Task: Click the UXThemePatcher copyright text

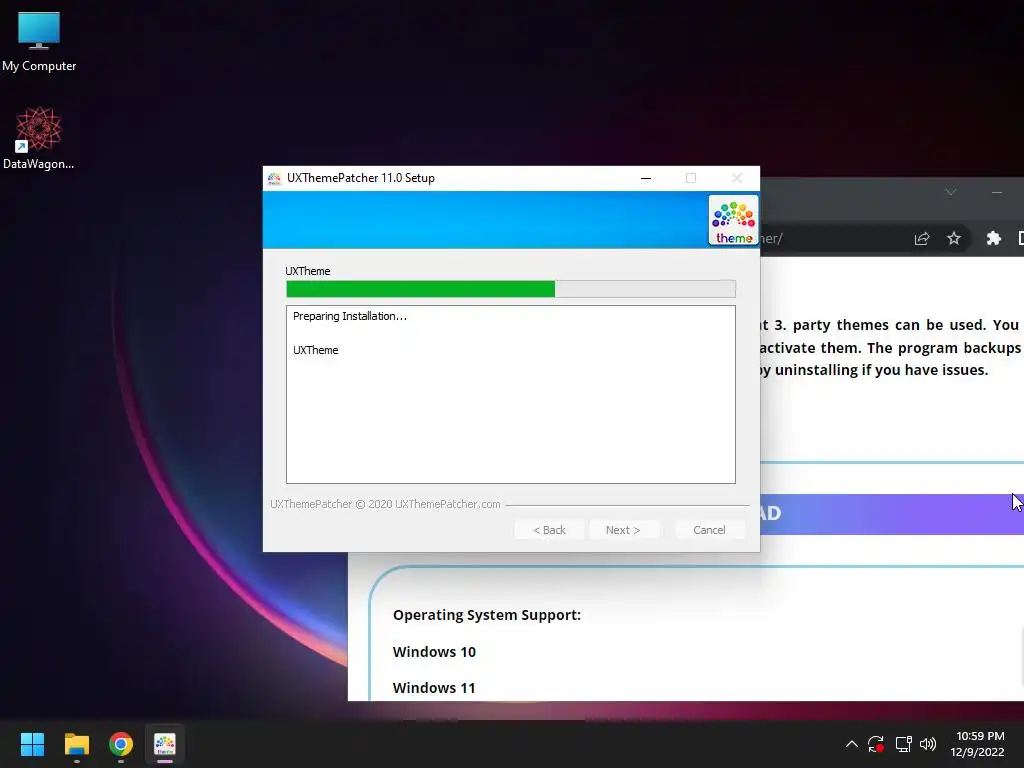Action: tap(385, 504)
